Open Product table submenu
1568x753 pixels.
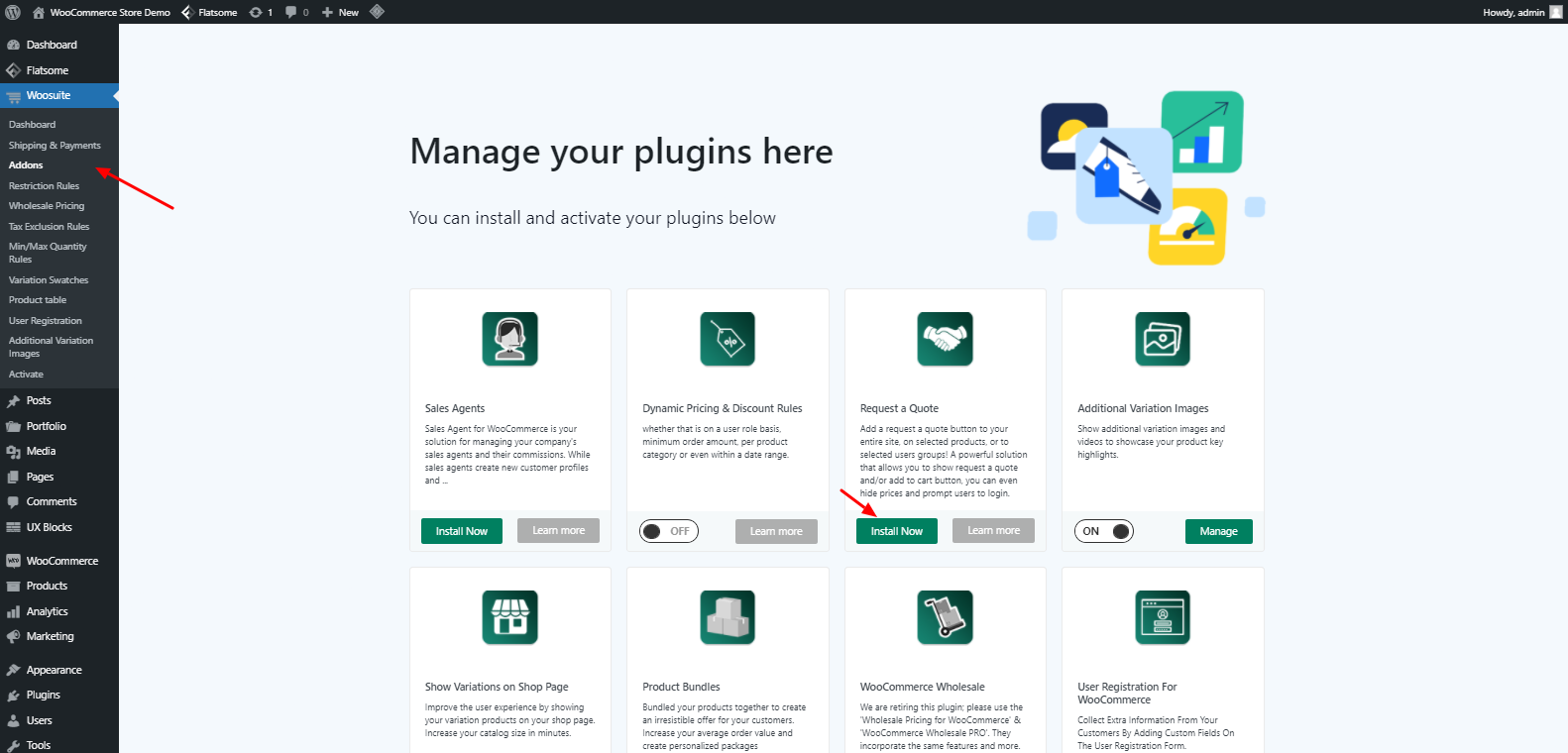tap(38, 300)
